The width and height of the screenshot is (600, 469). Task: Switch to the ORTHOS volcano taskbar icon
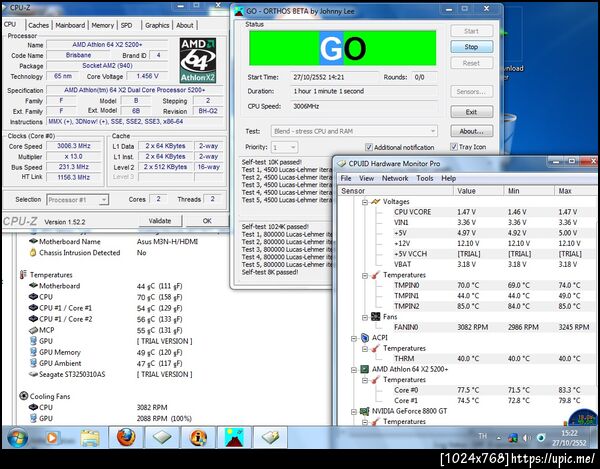(235, 437)
